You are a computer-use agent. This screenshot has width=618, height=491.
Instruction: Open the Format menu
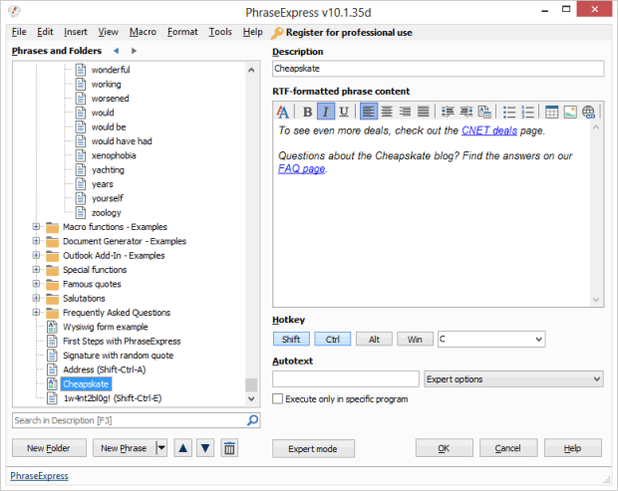pyautogui.click(x=182, y=32)
